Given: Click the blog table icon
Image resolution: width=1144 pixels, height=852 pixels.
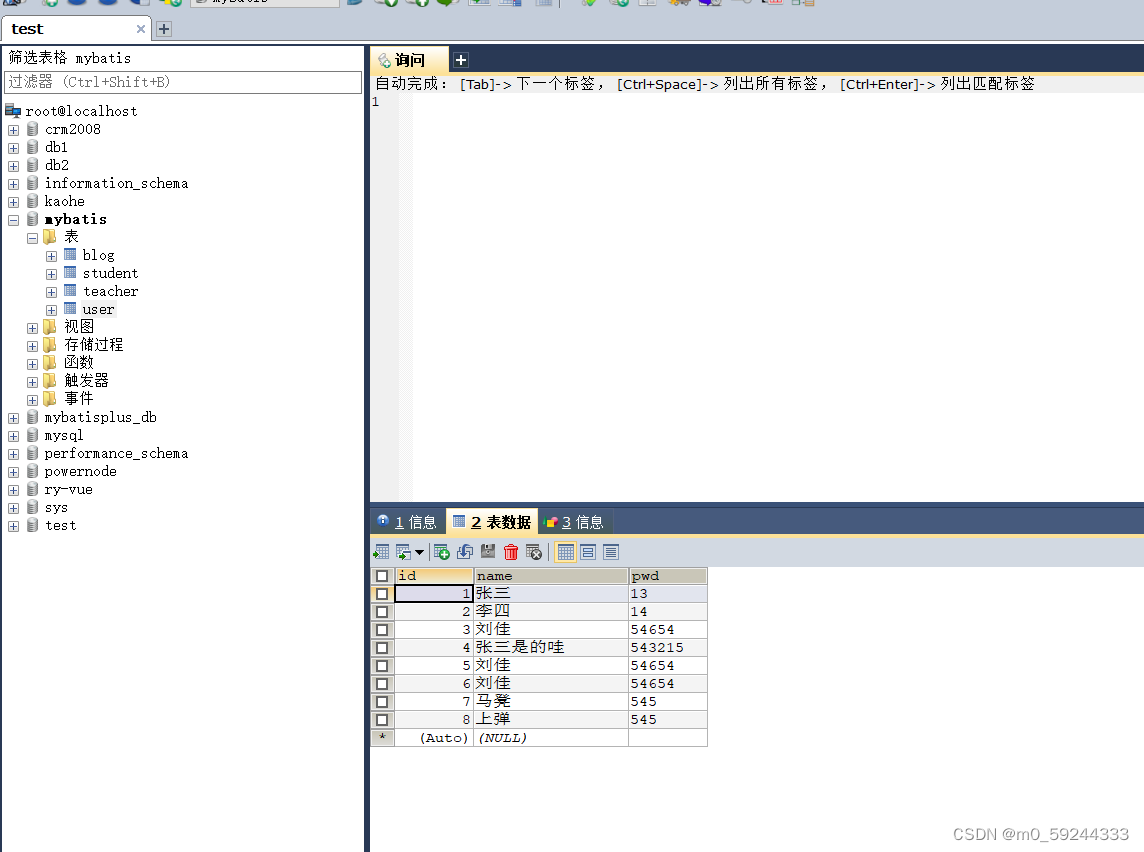Looking at the screenshot, I should (x=70, y=255).
